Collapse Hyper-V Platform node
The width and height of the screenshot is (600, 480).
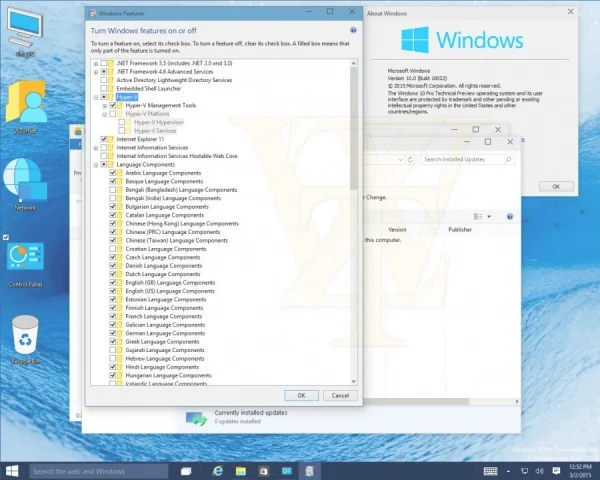click(x=105, y=114)
